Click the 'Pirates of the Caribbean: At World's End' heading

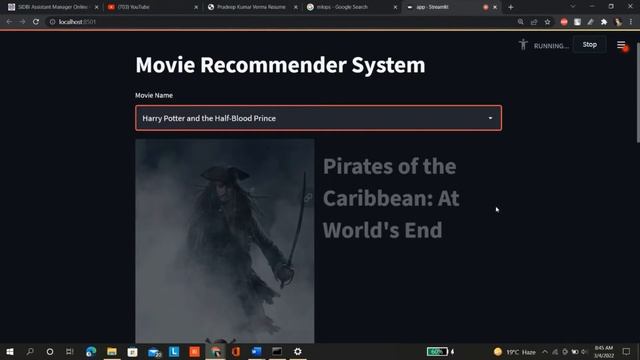(x=391, y=198)
